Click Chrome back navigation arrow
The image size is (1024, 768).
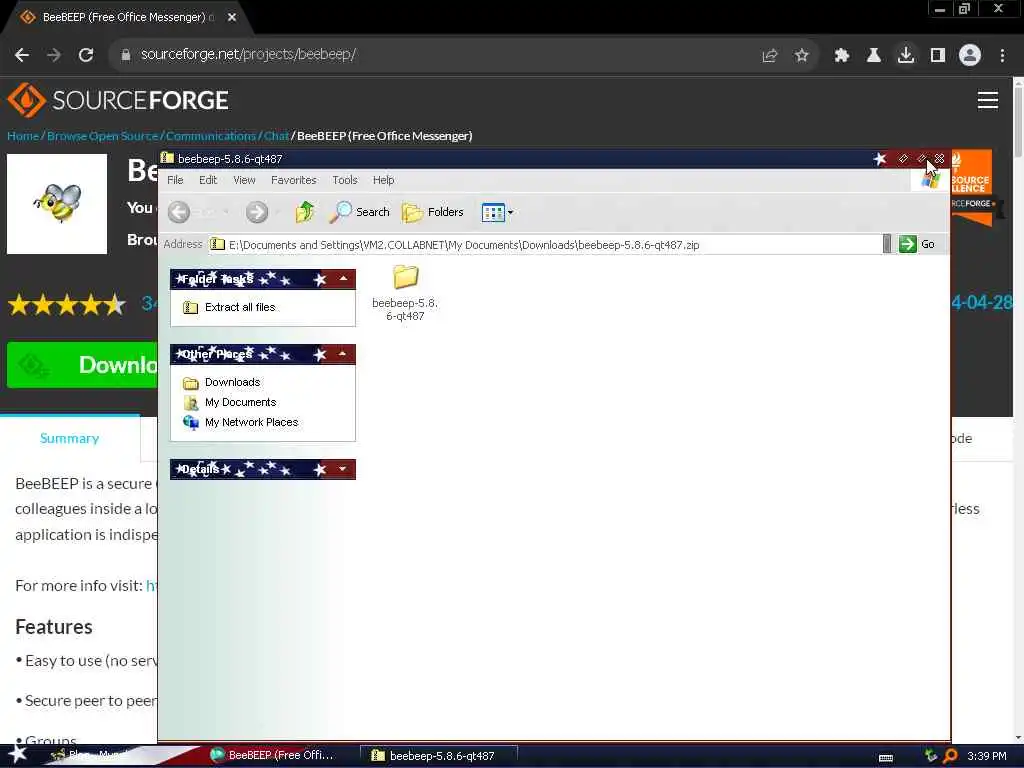click(22, 55)
